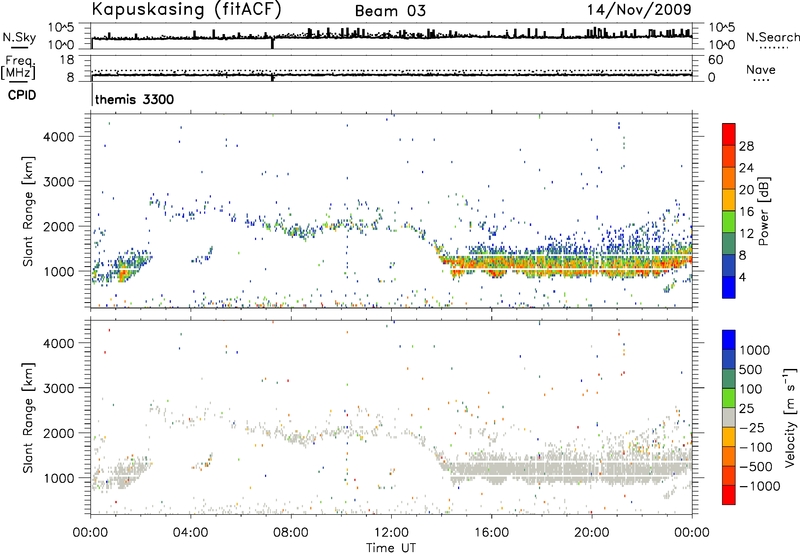Pick the blue top segment of Velocity colorbar
Image resolution: width=800 pixels, height=554 pixels.
tap(729, 339)
